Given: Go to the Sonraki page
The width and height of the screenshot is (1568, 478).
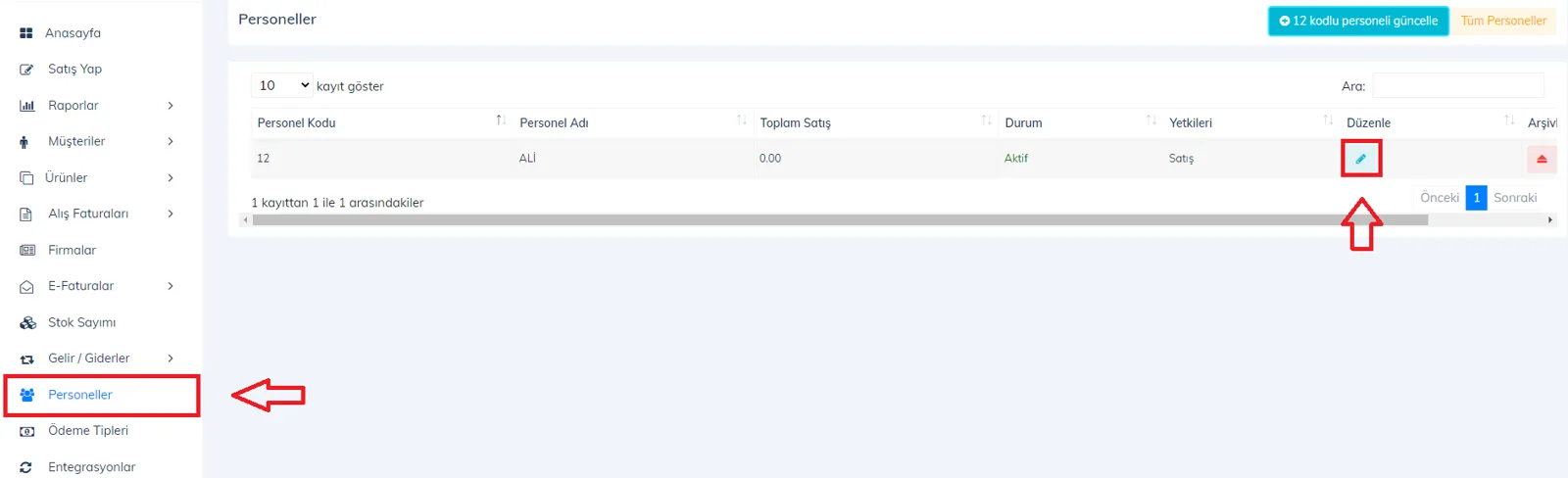Looking at the screenshot, I should pos(1515,198).
